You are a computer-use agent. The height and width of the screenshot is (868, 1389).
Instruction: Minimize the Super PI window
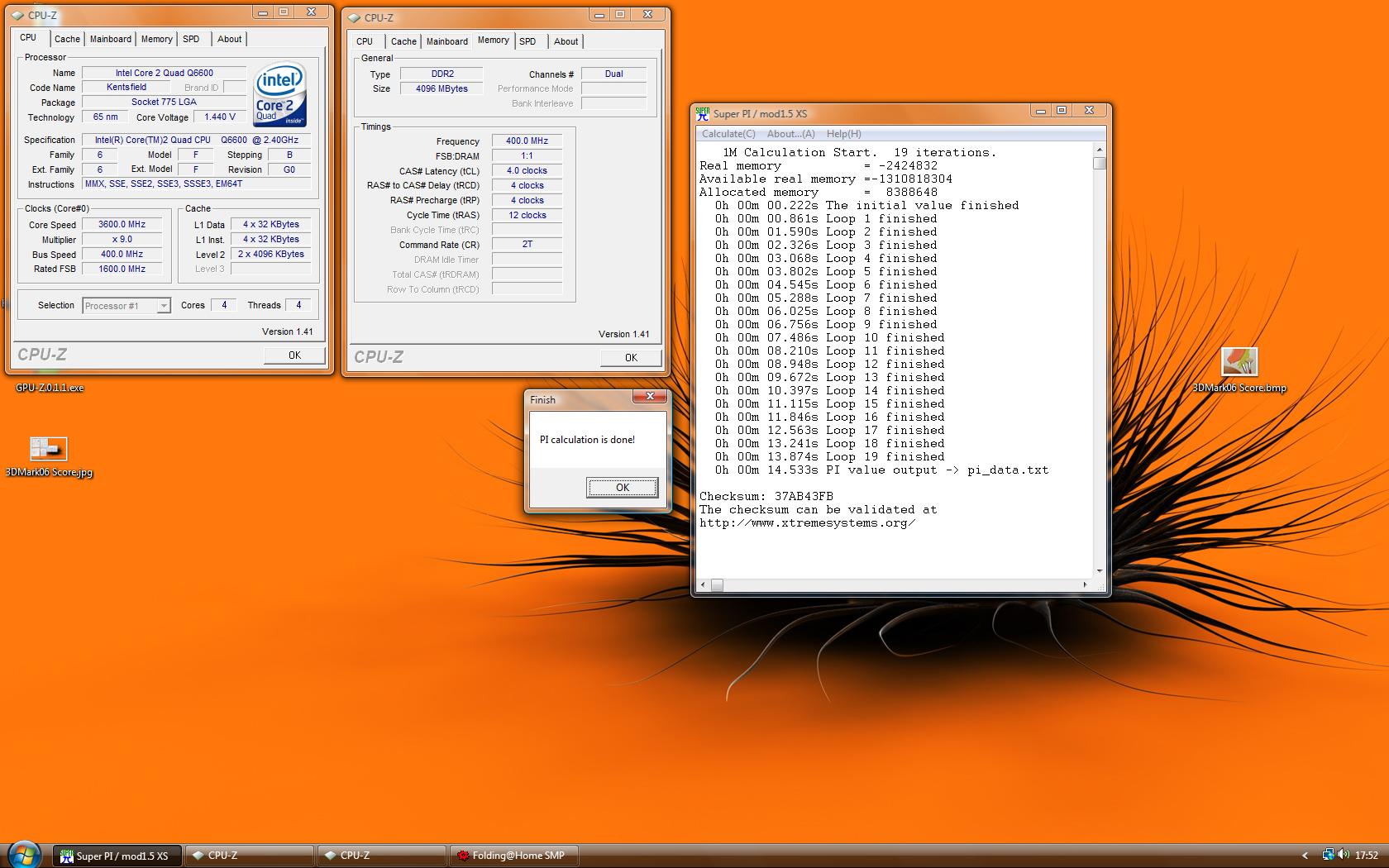[1040, 111]
